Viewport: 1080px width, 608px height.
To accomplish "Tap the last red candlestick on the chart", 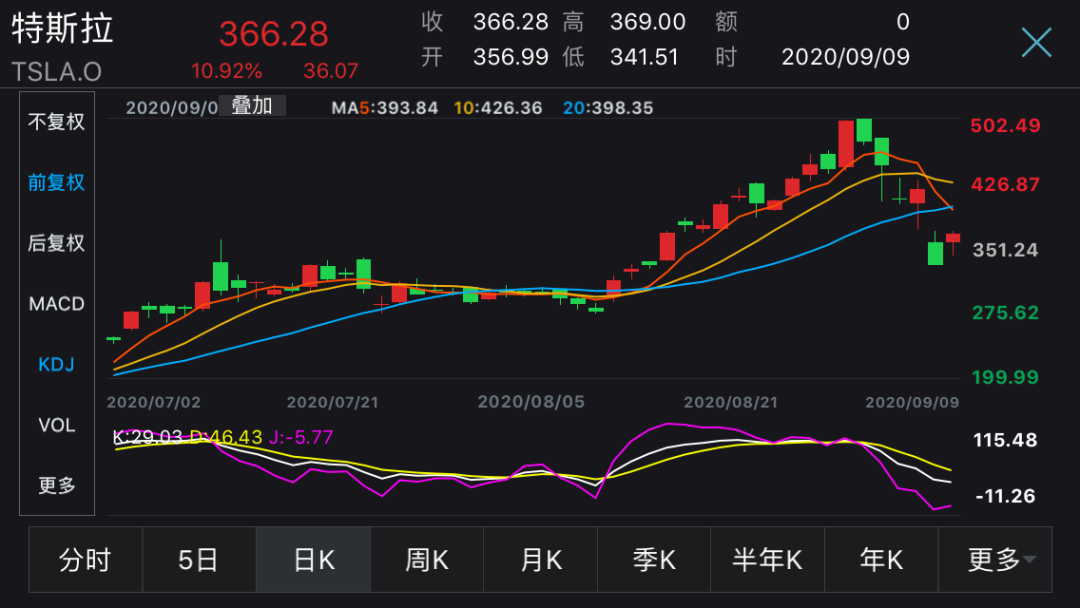I will tap(953, 238).
